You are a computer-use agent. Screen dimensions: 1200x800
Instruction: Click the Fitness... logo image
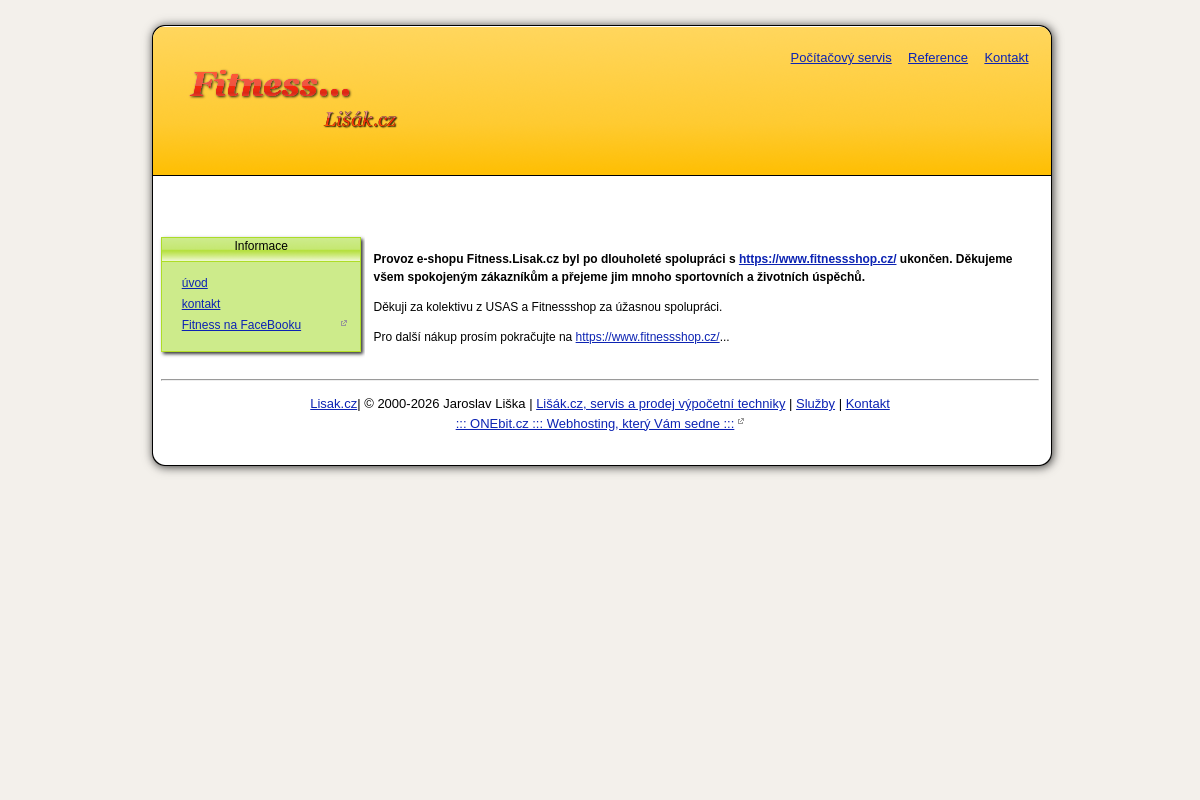(270, 85)
